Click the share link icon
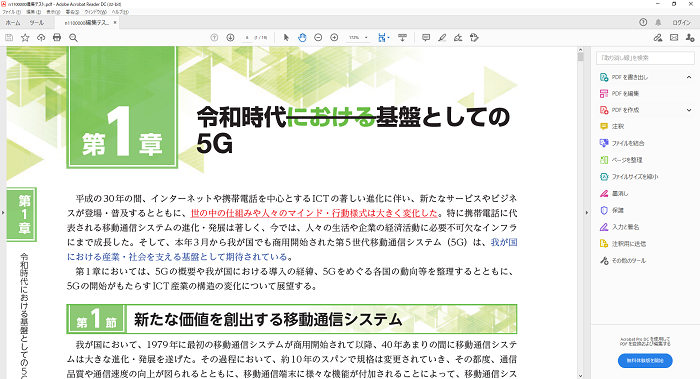Image resolution: width=700 pixels, height=379 pixels. (x=658, y=38)
